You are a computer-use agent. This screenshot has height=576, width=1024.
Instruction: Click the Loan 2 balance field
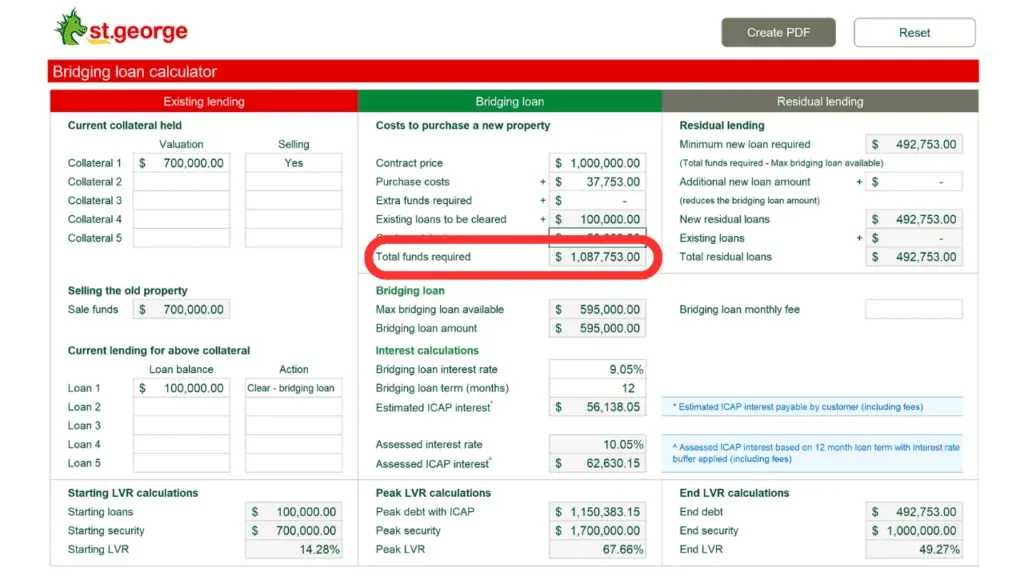tap(182, 407)
